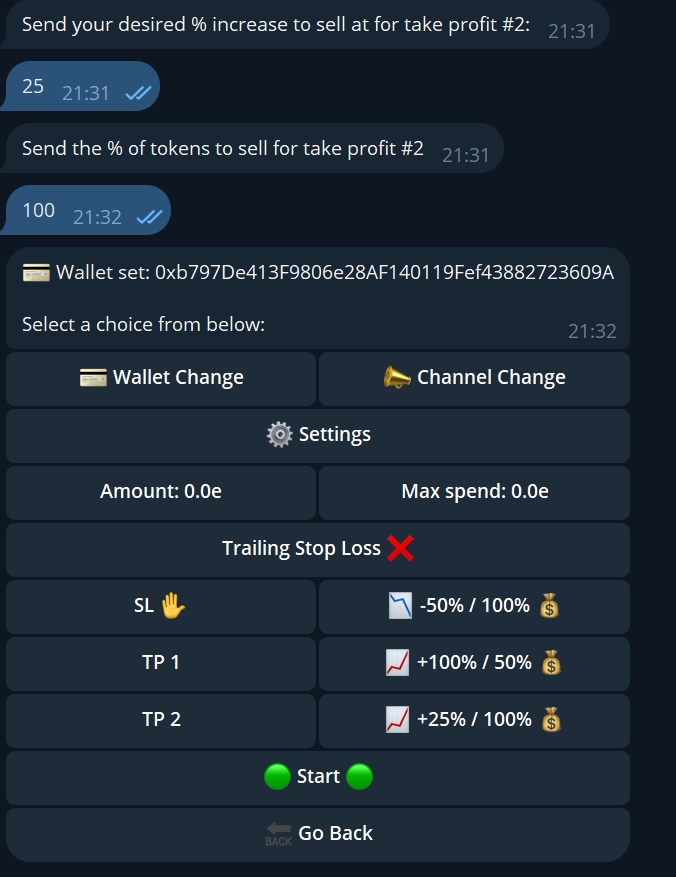The width and height of the screenshot is (676, 877).
Task: Click the chart-down icon on stop loss
Action: (399, 606)
